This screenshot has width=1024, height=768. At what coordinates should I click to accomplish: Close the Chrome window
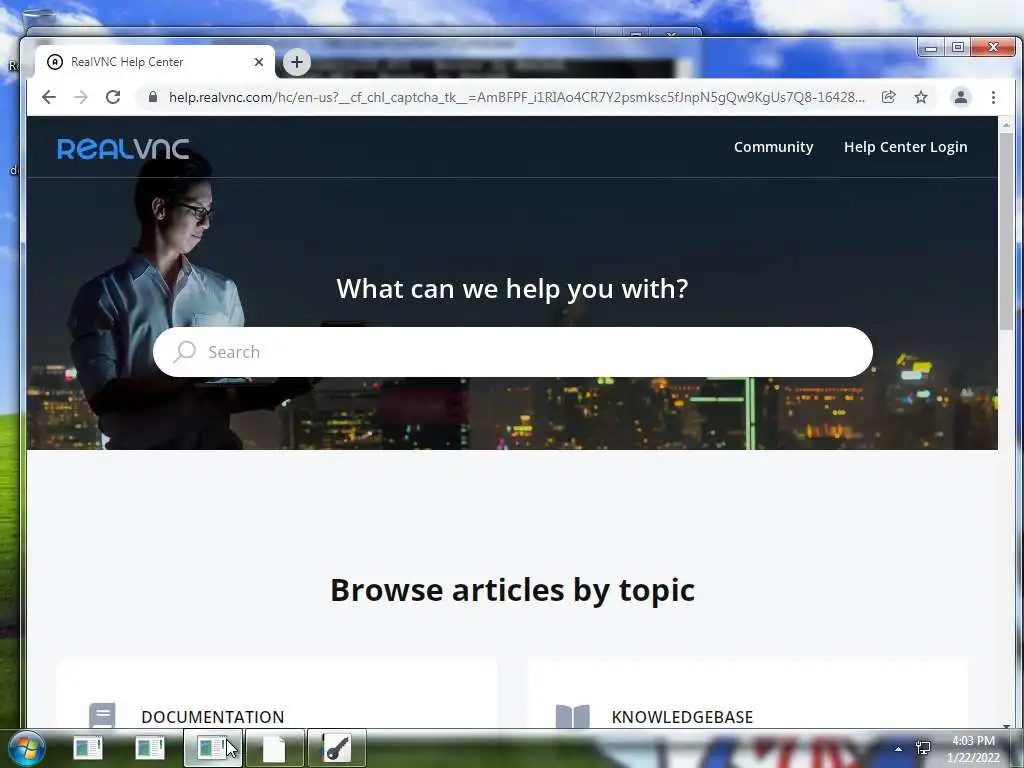click(x=993, y=48)
